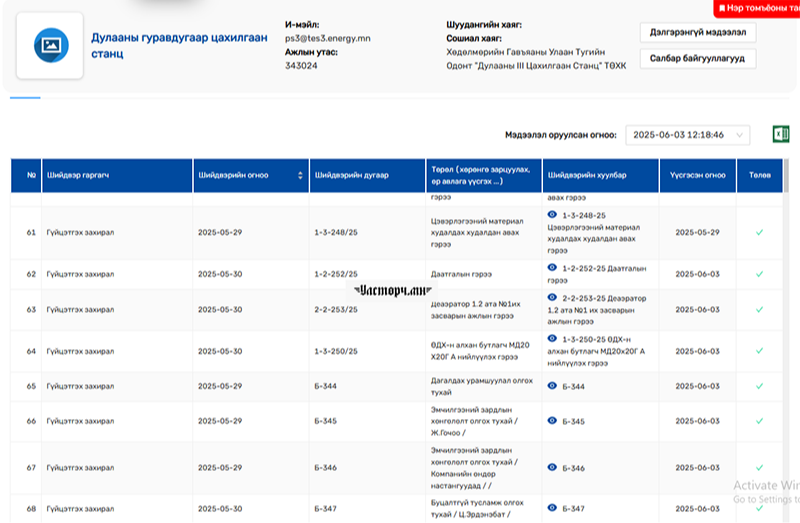The width and height of the screenshot is (800, 523).
Task: View attachment eye icon for 1-3-248-25
Action: tap(552, 214)
